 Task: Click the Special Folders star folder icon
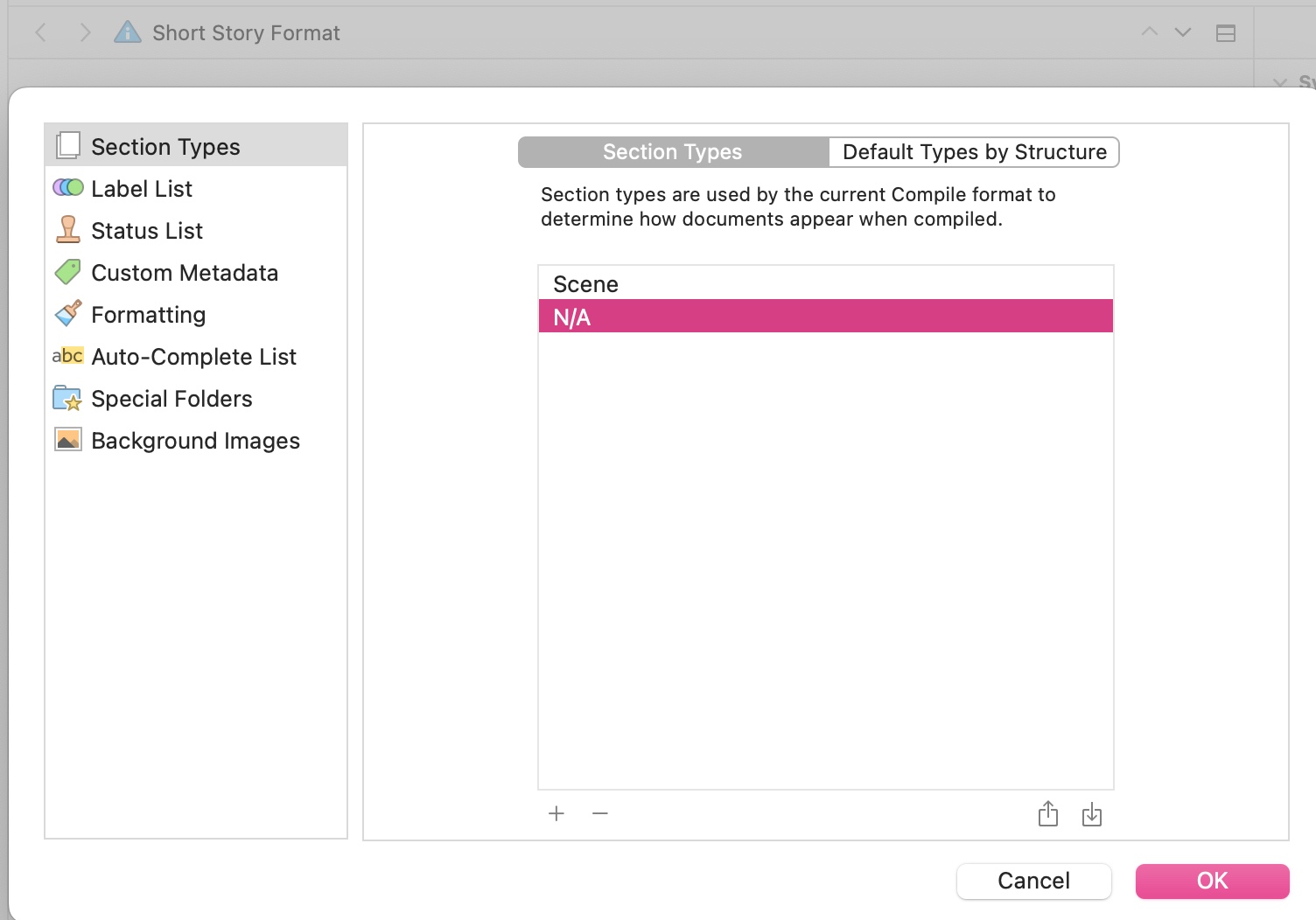coord(67,398)
